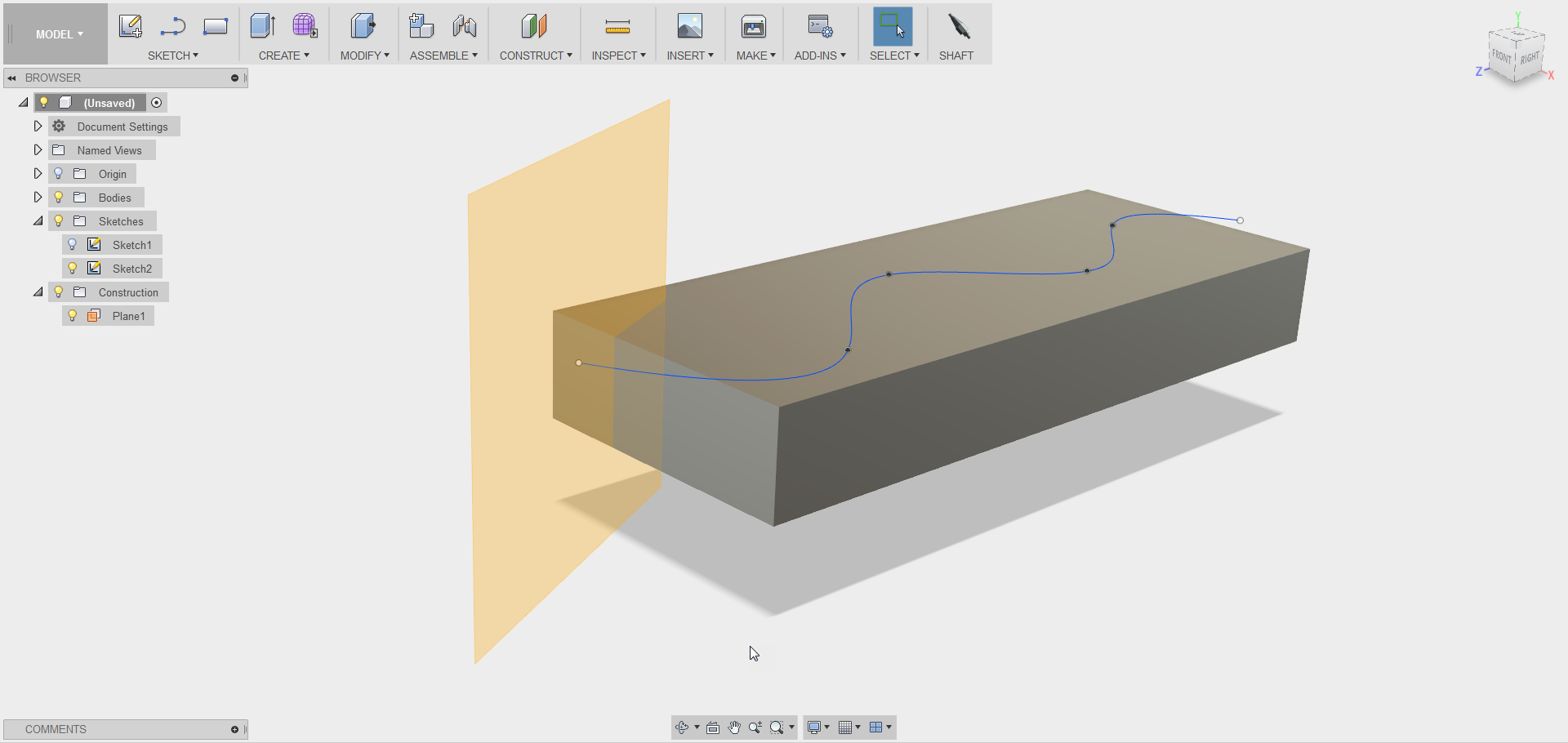1568x743 pixels.
Task: Hide Sketch1 using its lightbulb toggle
Action: (x=73, y=244)
